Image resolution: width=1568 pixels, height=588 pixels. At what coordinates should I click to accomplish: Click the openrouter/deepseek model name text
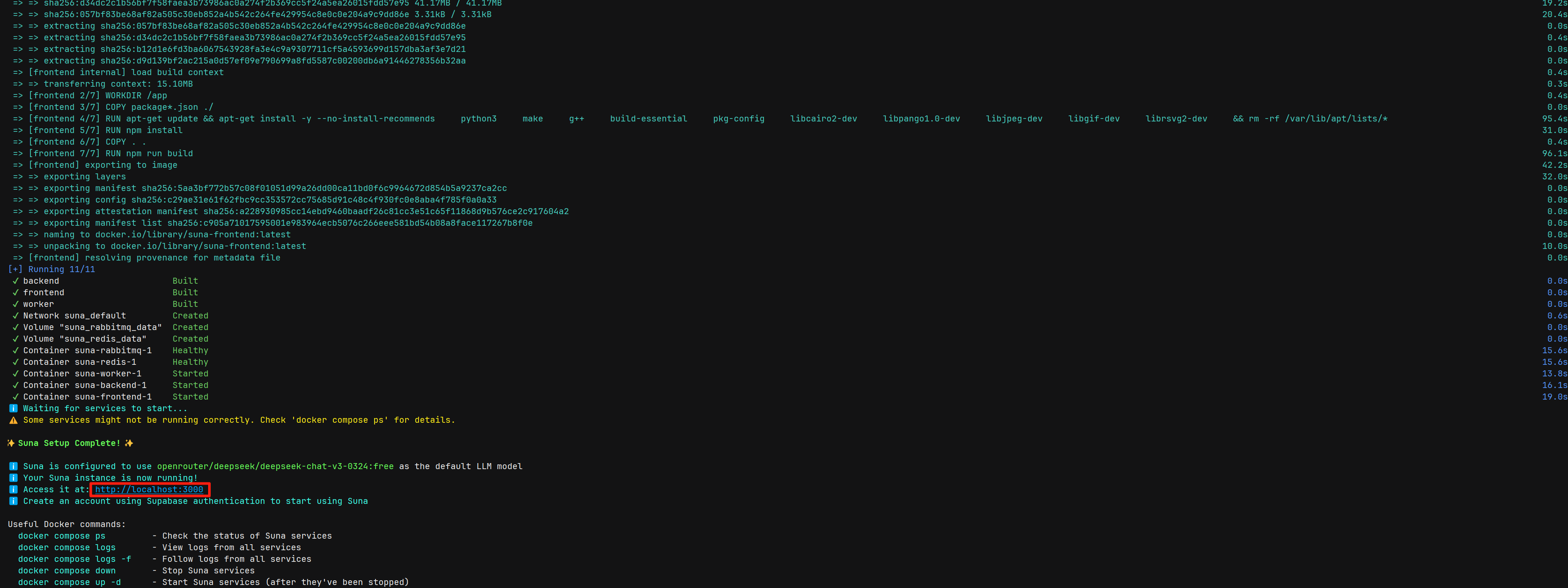(x=275, y=466)
